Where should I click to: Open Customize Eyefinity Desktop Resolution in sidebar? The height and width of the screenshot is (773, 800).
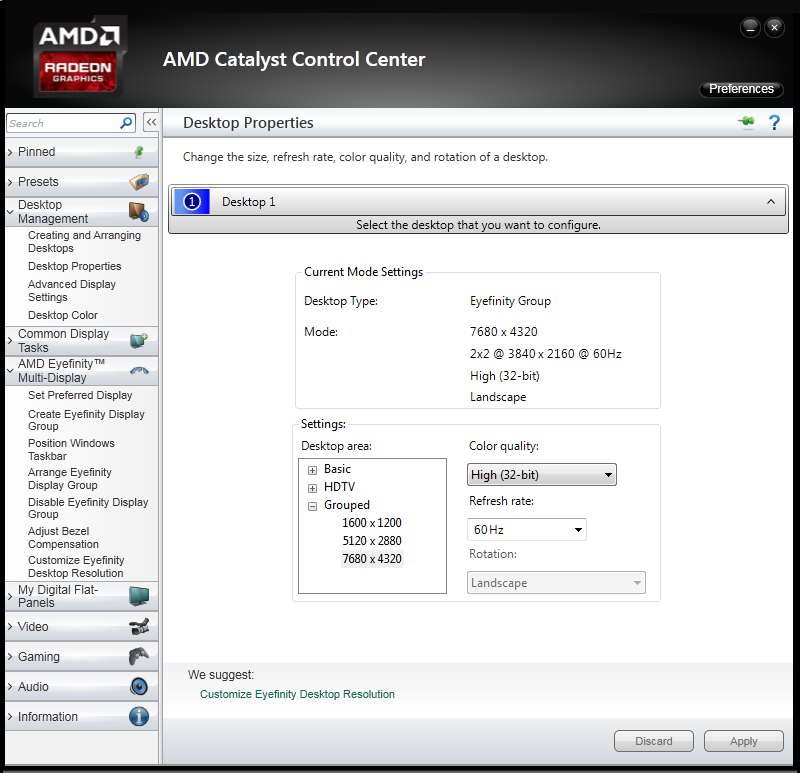point(76,567)
